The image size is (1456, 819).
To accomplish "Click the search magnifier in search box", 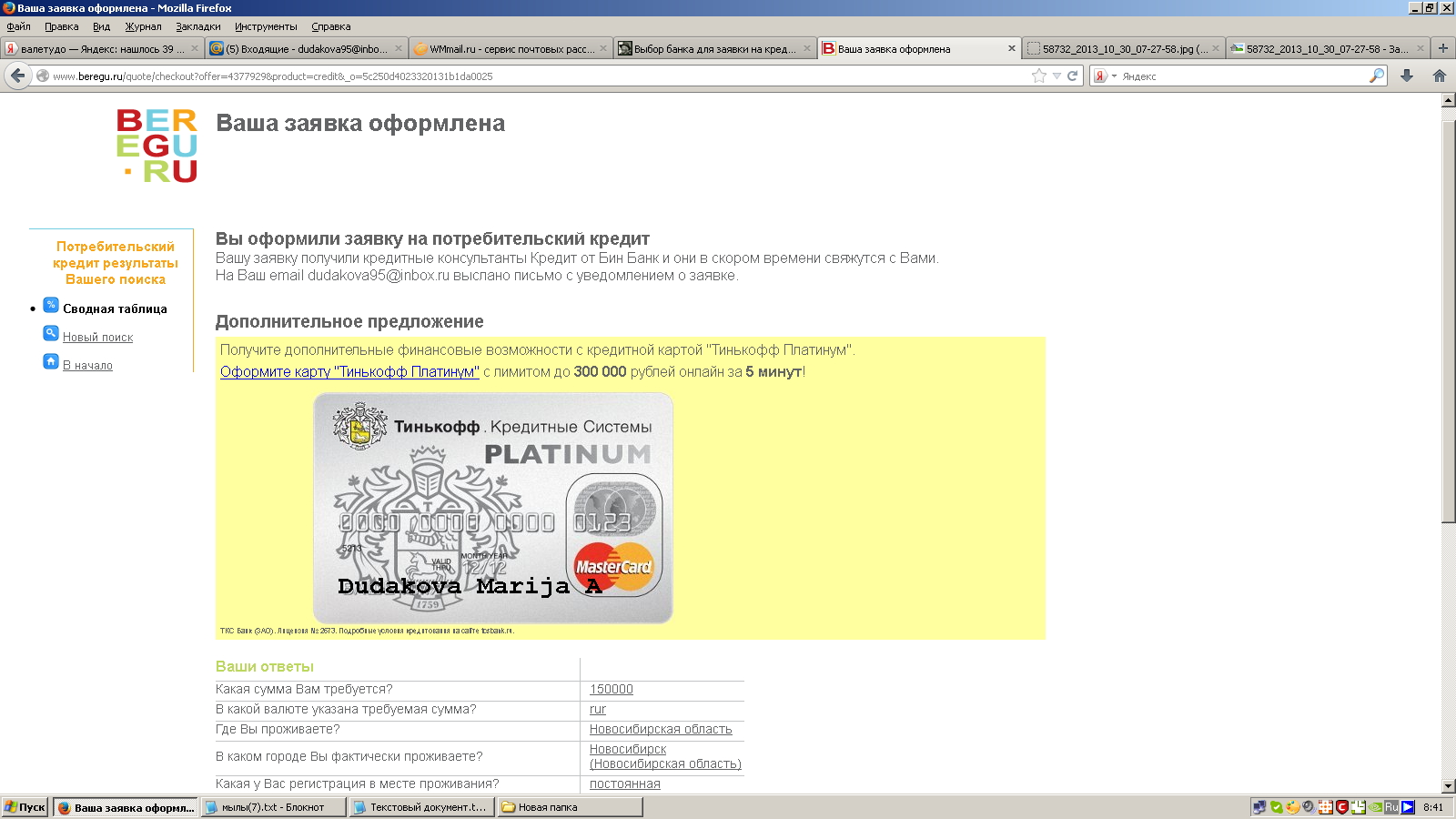I will coord(1377,76).
